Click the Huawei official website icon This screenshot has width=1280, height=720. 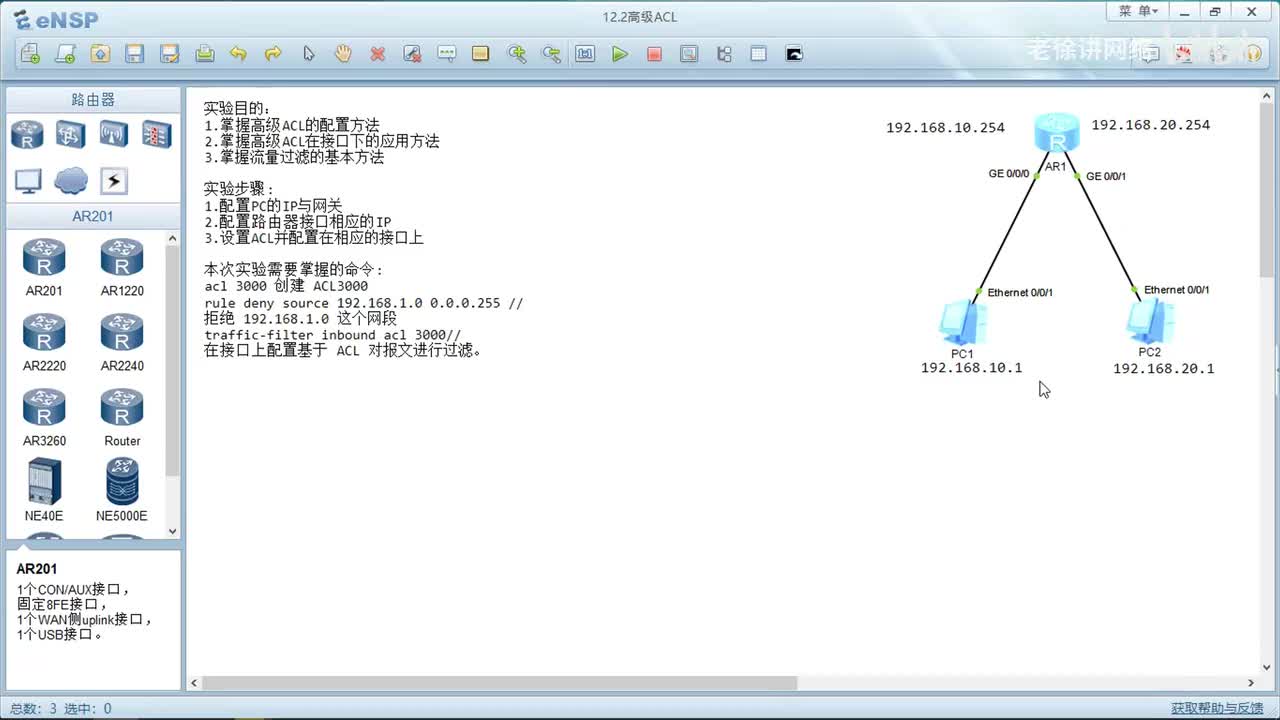[x=1185, y=54]
